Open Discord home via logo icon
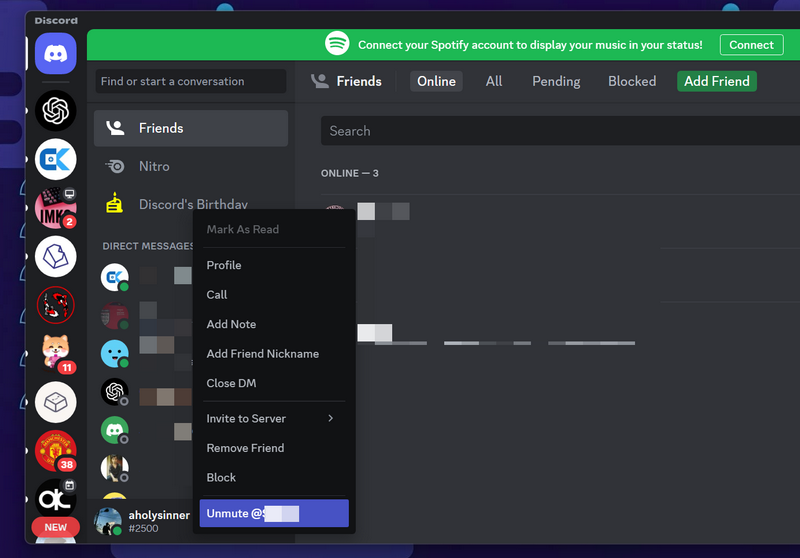 click(56, 54)
